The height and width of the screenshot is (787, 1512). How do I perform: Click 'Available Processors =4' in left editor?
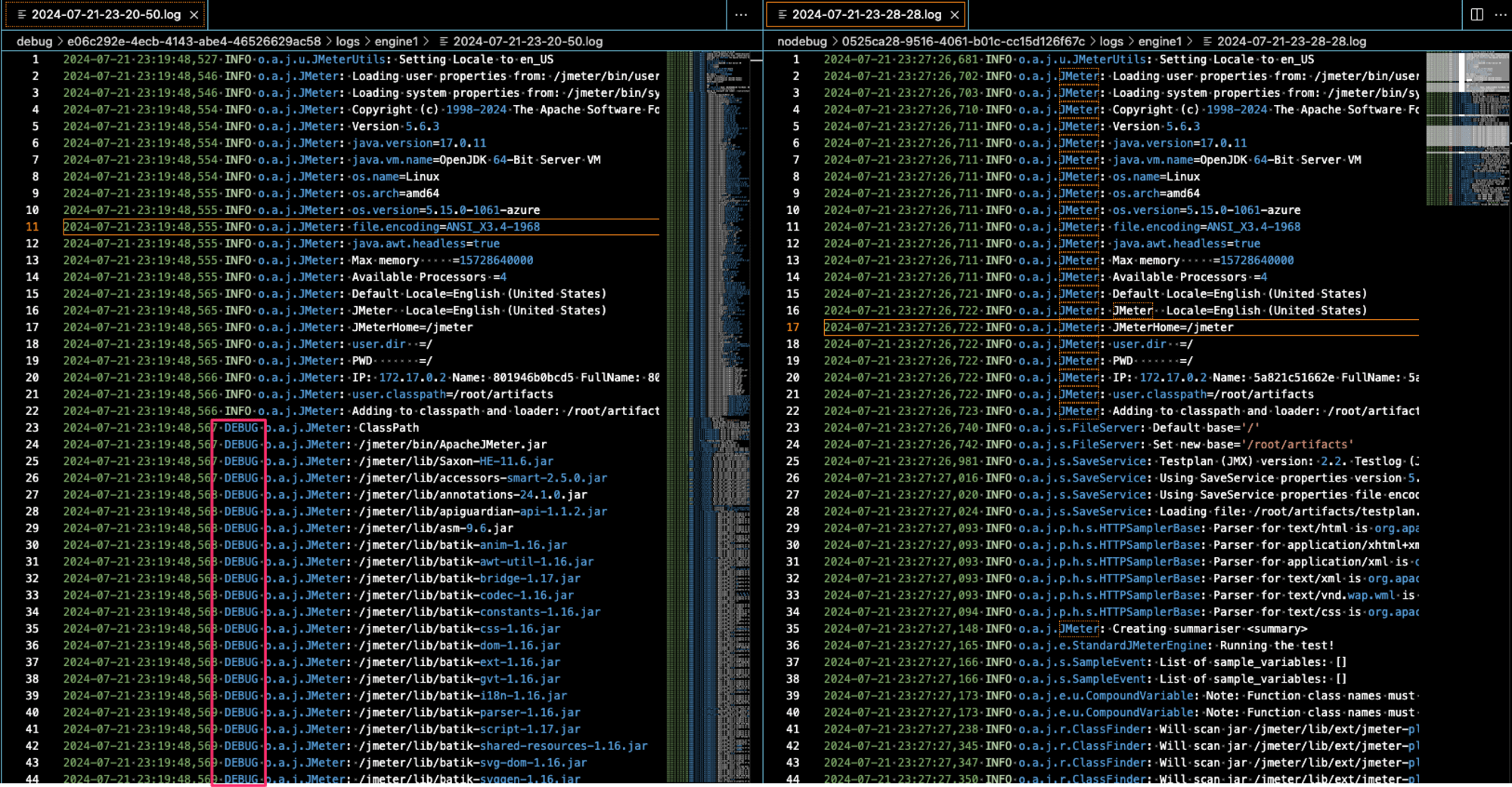(429, 277)
